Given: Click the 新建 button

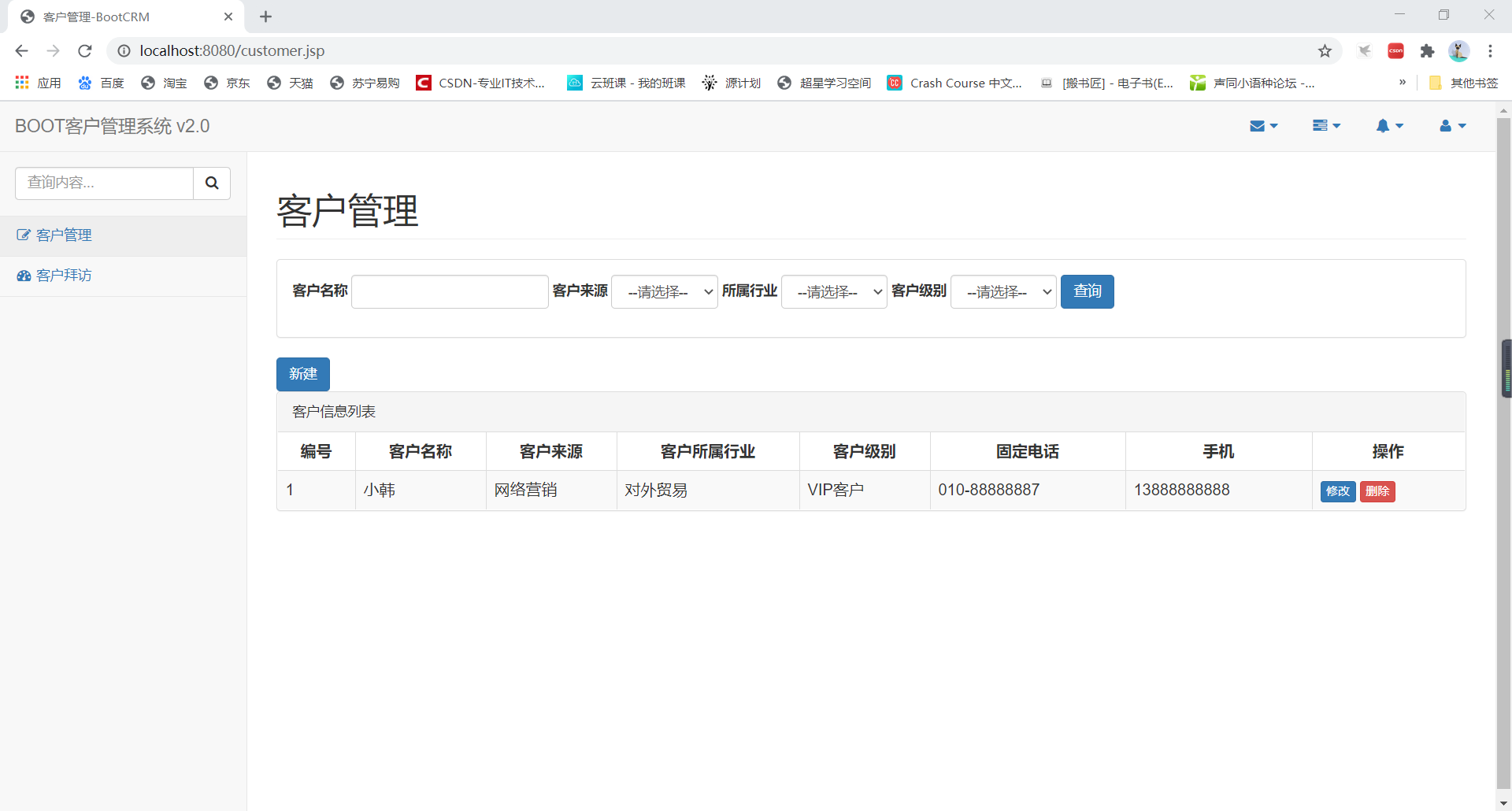Looking at the screenshot, I should point(303,374).
